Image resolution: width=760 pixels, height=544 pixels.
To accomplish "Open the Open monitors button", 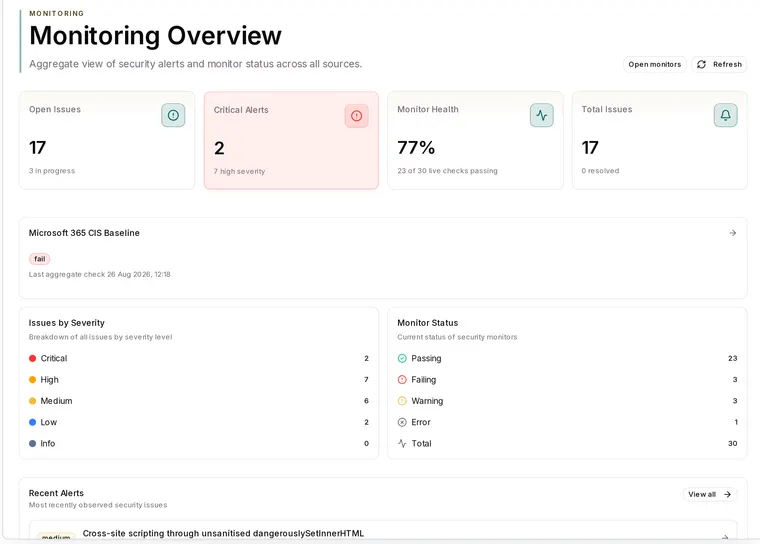I will pos(654,64).
